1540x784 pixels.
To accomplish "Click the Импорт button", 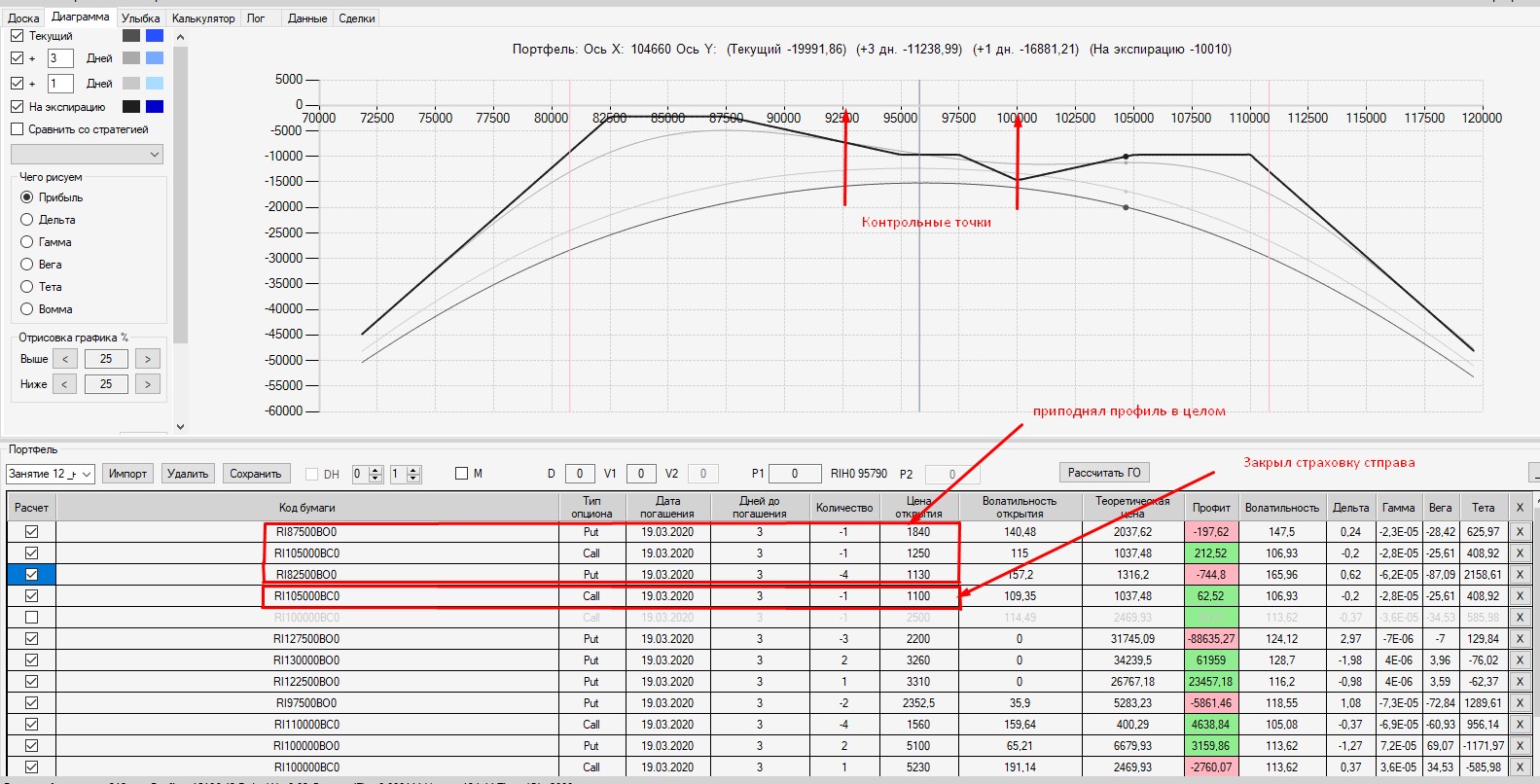I will point(127,474).
